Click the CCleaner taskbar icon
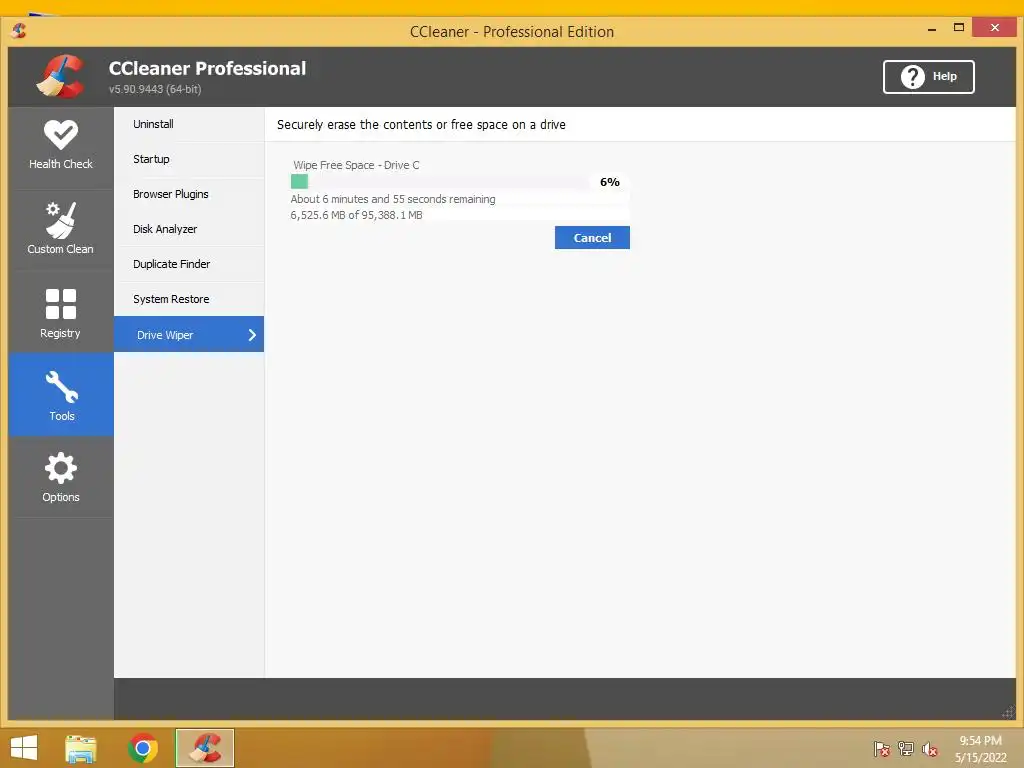Screen dimensions: 1024x768 coord(204,748)
